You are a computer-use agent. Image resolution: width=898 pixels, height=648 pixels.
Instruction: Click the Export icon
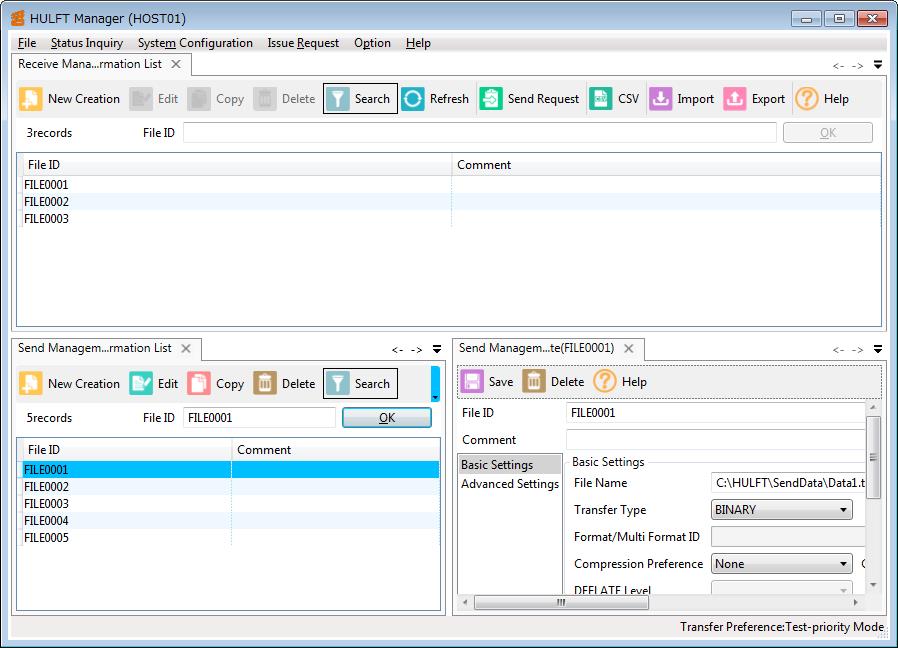735,99
